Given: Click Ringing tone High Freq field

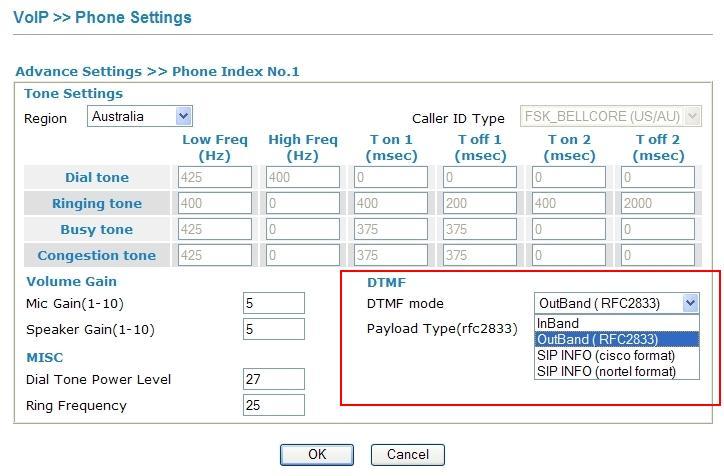Looking at the screenshot, I should 303,203.
